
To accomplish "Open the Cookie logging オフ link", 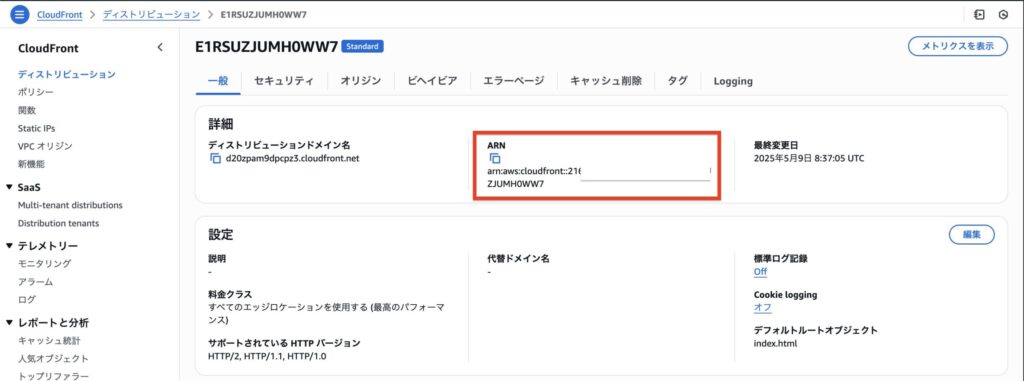I will 762,308.
